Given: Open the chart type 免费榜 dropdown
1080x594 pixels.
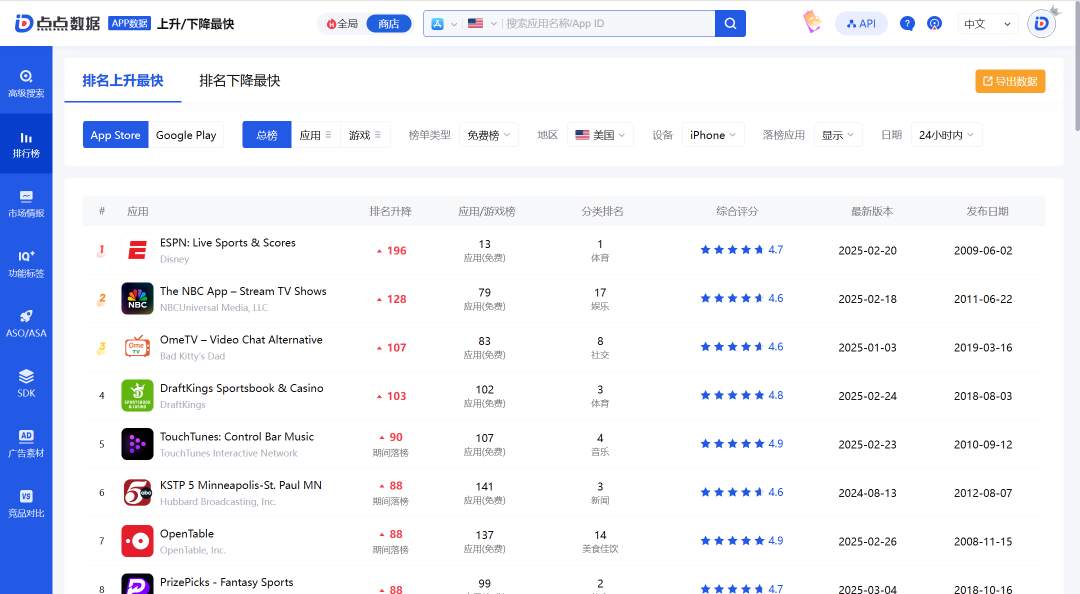Looking at the screenshot, I should [488, 135].
